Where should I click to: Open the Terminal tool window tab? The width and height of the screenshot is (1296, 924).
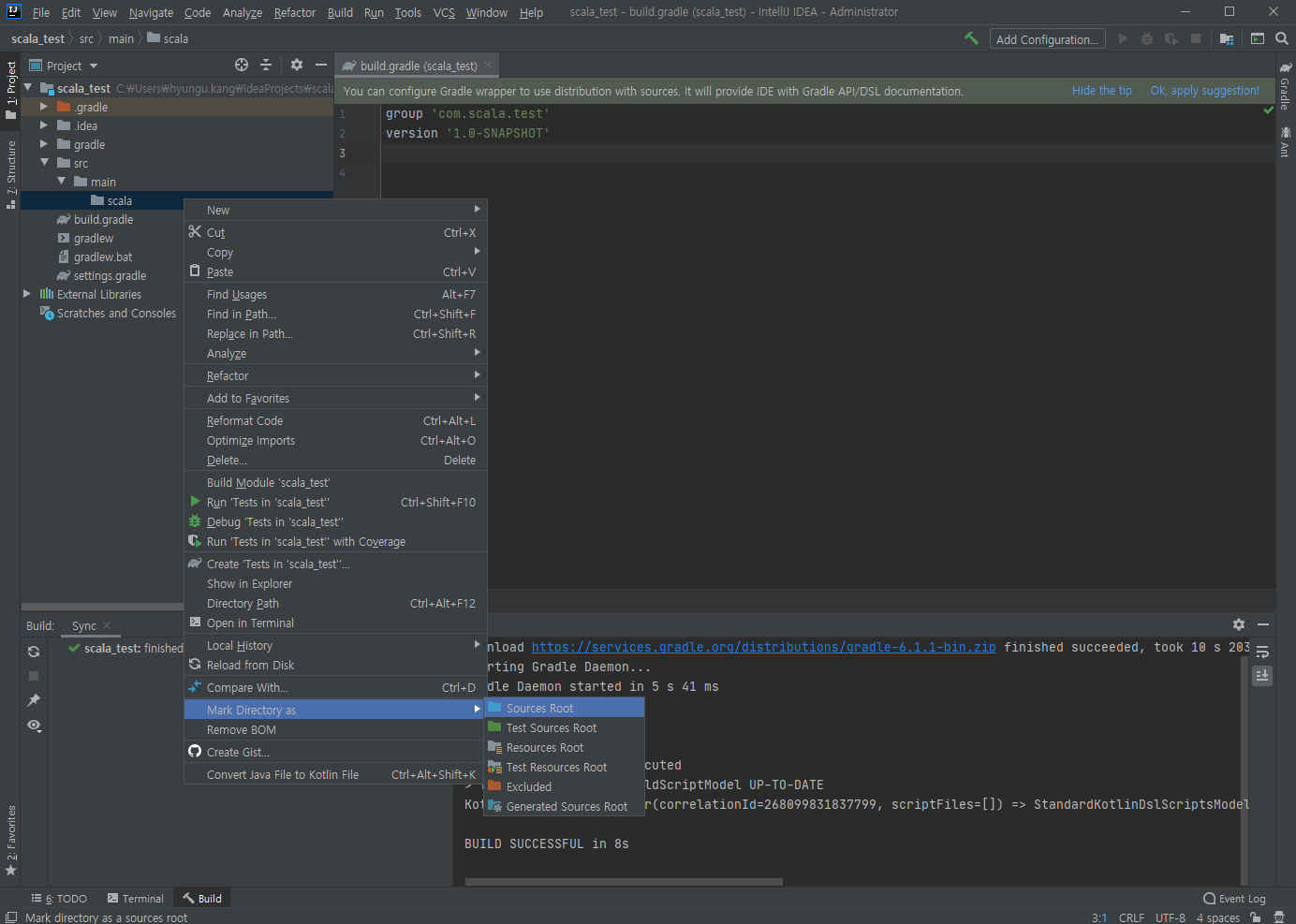135,899
